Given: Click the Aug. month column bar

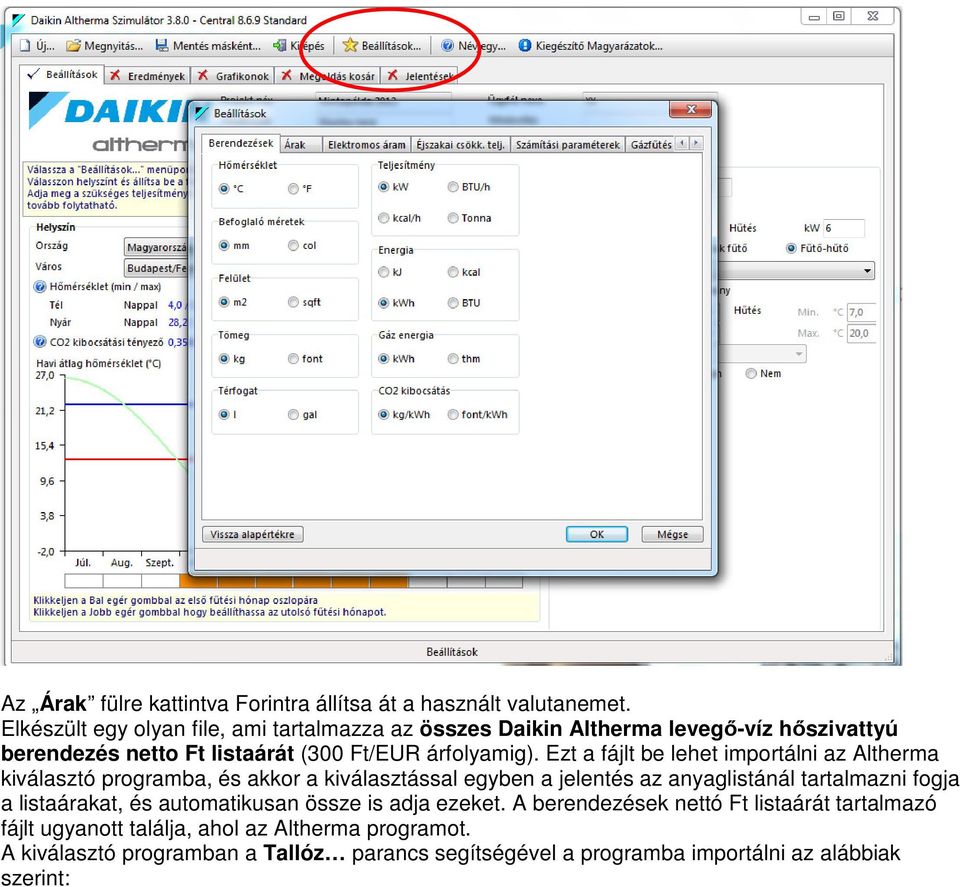Looking at the screenshot, I should click(122, 581).
